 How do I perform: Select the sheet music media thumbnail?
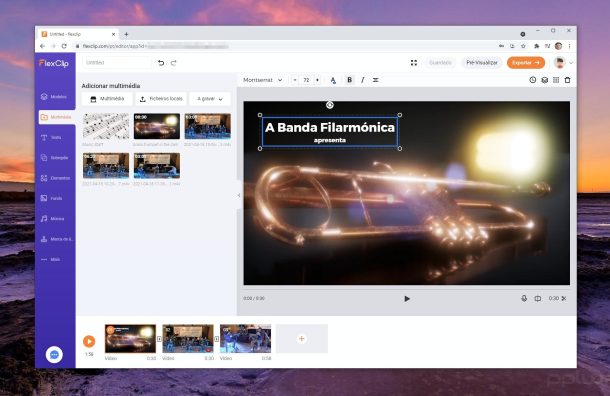click(106, 126)
